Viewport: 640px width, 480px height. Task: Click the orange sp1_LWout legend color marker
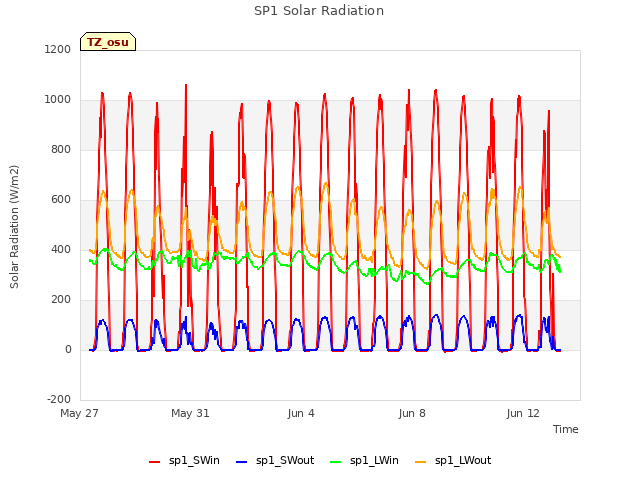(x=420, y=462)
